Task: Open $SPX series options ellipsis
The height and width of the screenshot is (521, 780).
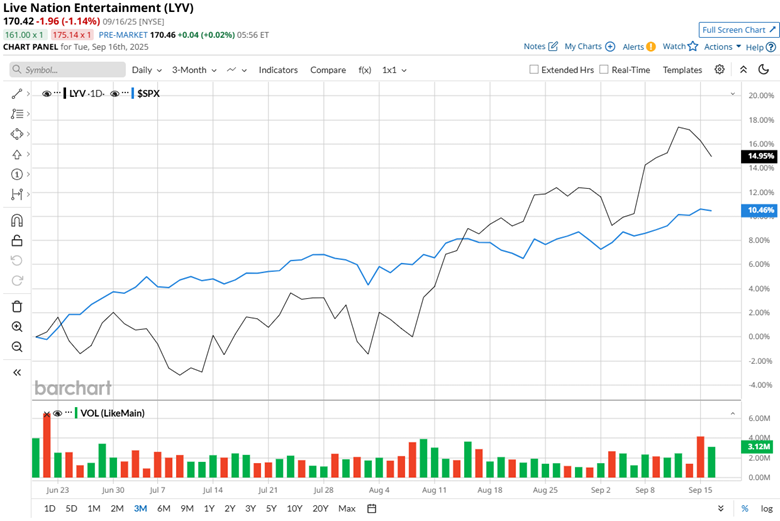Action: pyautogui.click(x=125, y=93)
